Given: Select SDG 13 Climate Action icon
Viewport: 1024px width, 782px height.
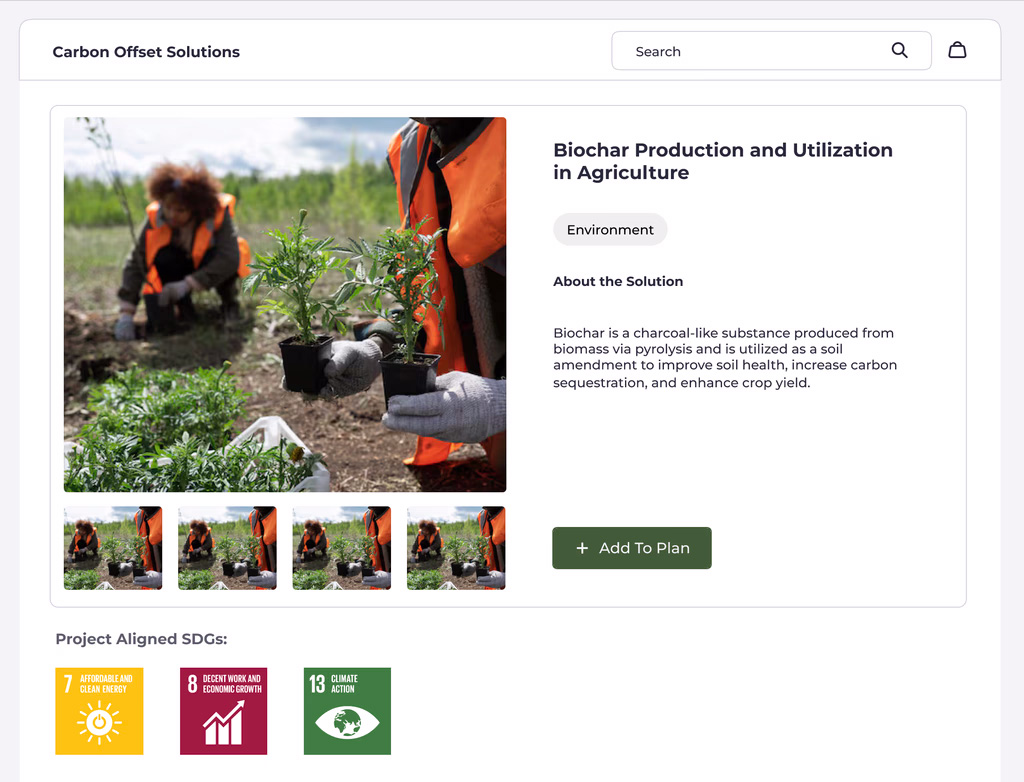Looking at the screenshot, I should click(347, 711).
